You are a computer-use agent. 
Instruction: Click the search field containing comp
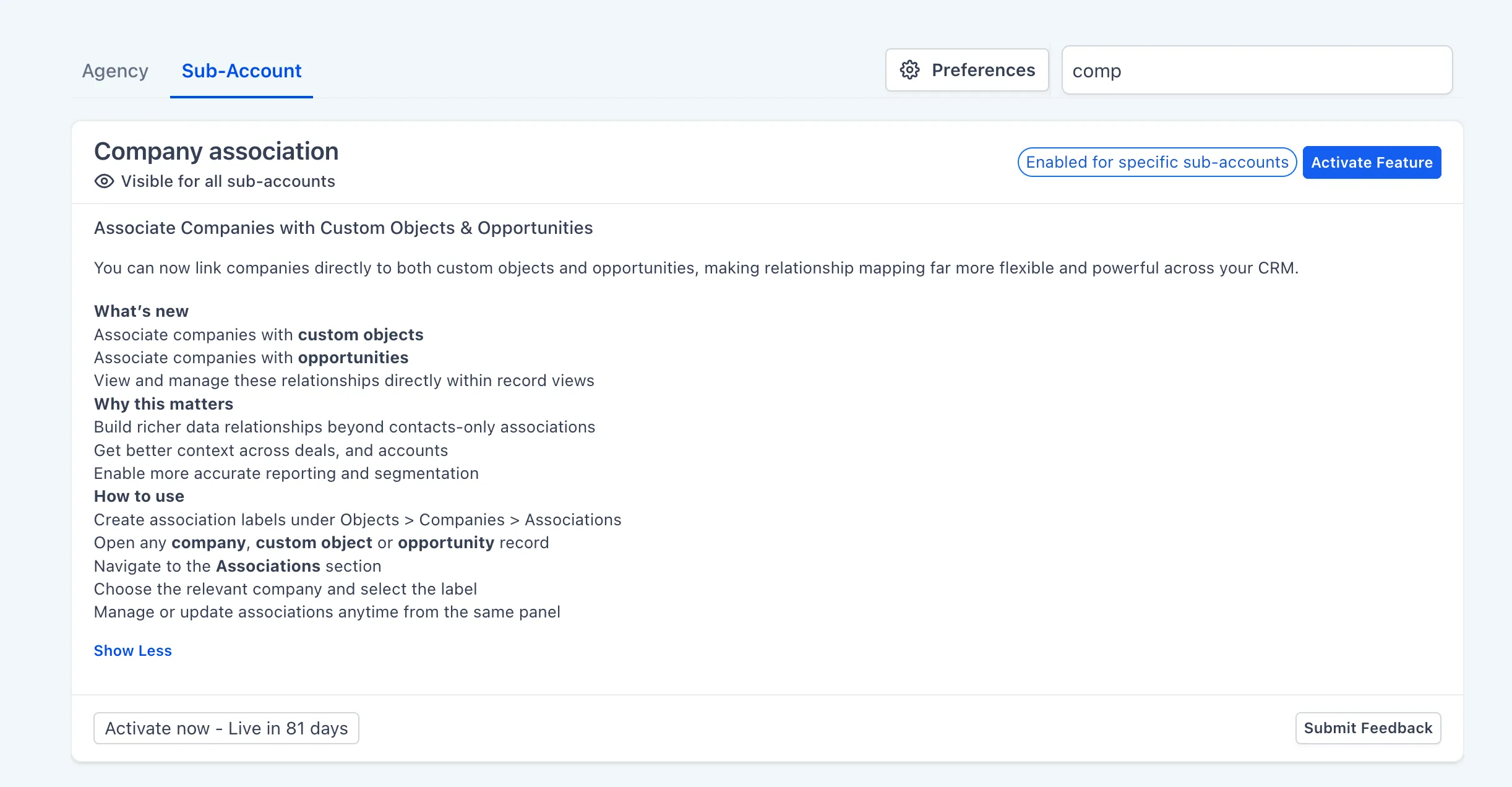(1256, 70)
